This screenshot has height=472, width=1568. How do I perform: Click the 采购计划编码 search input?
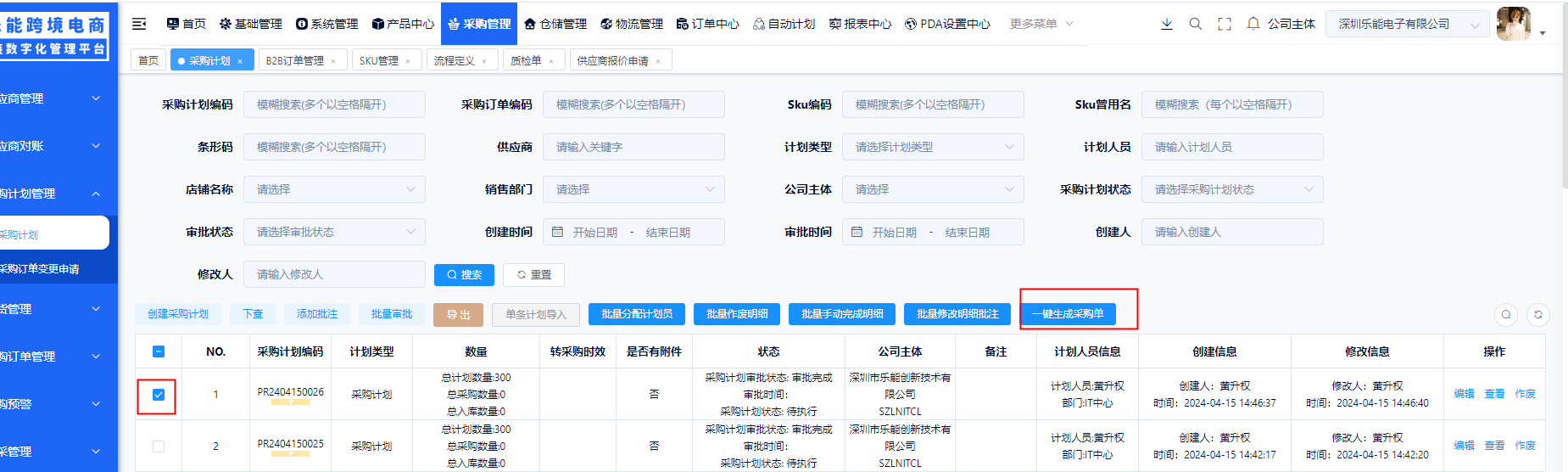[x=334, y=104]
